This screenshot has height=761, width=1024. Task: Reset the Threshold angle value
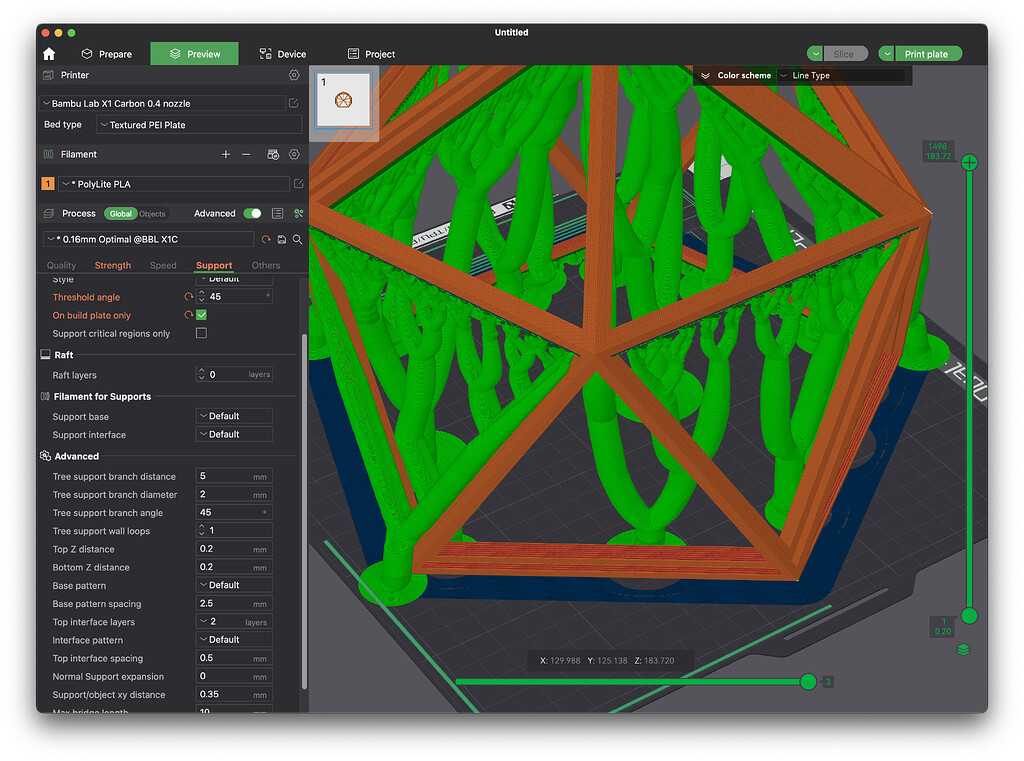pyautogui.click(x=189, y=297)
